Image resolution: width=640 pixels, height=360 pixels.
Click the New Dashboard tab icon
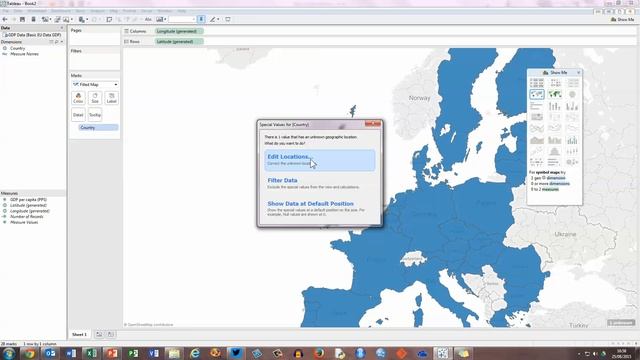[x=111, y=334]
